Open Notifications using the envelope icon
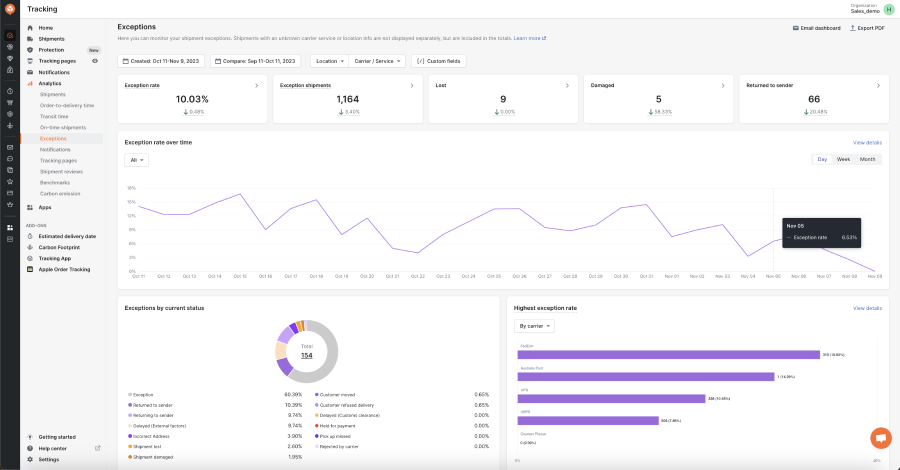This screenshot has width=900, height=470. [x=30, y=72]
